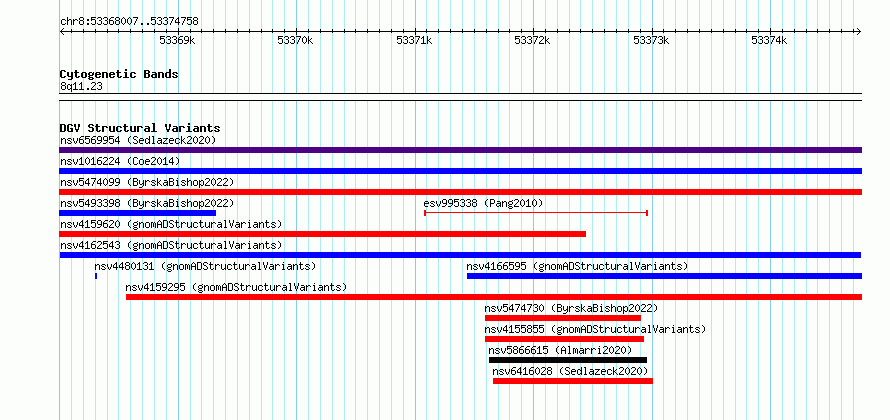890x420 pixels.
Task: Click the chr8:53368007..53374758 coordinate text
Action: (129, 22)
